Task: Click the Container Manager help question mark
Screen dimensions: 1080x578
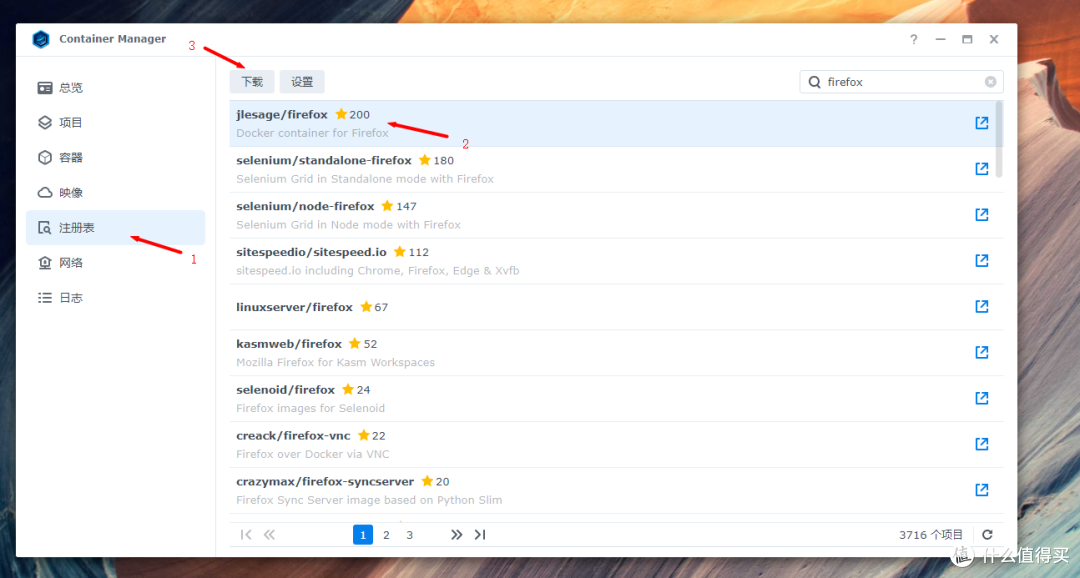Action: (x=913, y=39)
